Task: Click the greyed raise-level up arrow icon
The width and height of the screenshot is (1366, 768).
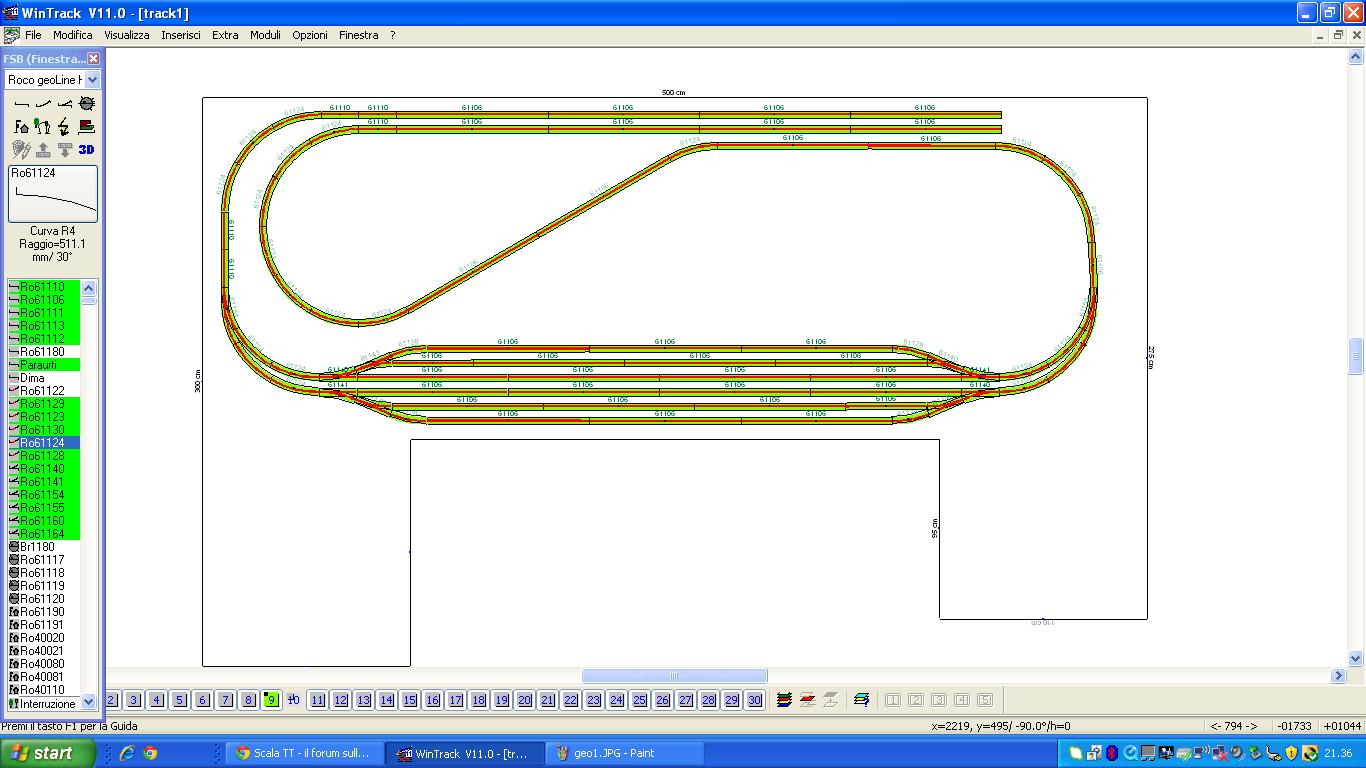Action: 43,149
